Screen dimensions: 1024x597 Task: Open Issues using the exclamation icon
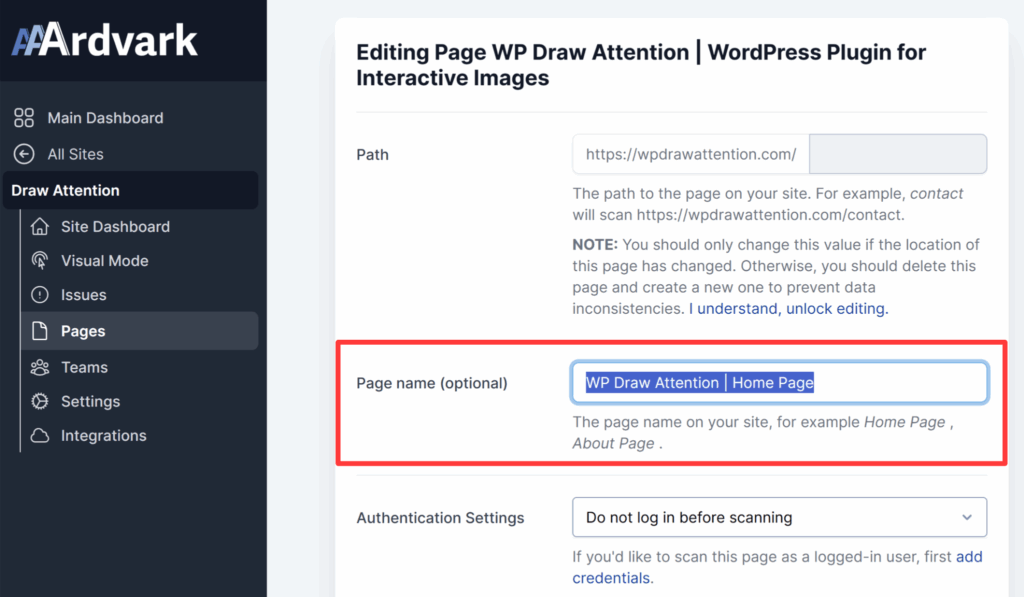38,295
